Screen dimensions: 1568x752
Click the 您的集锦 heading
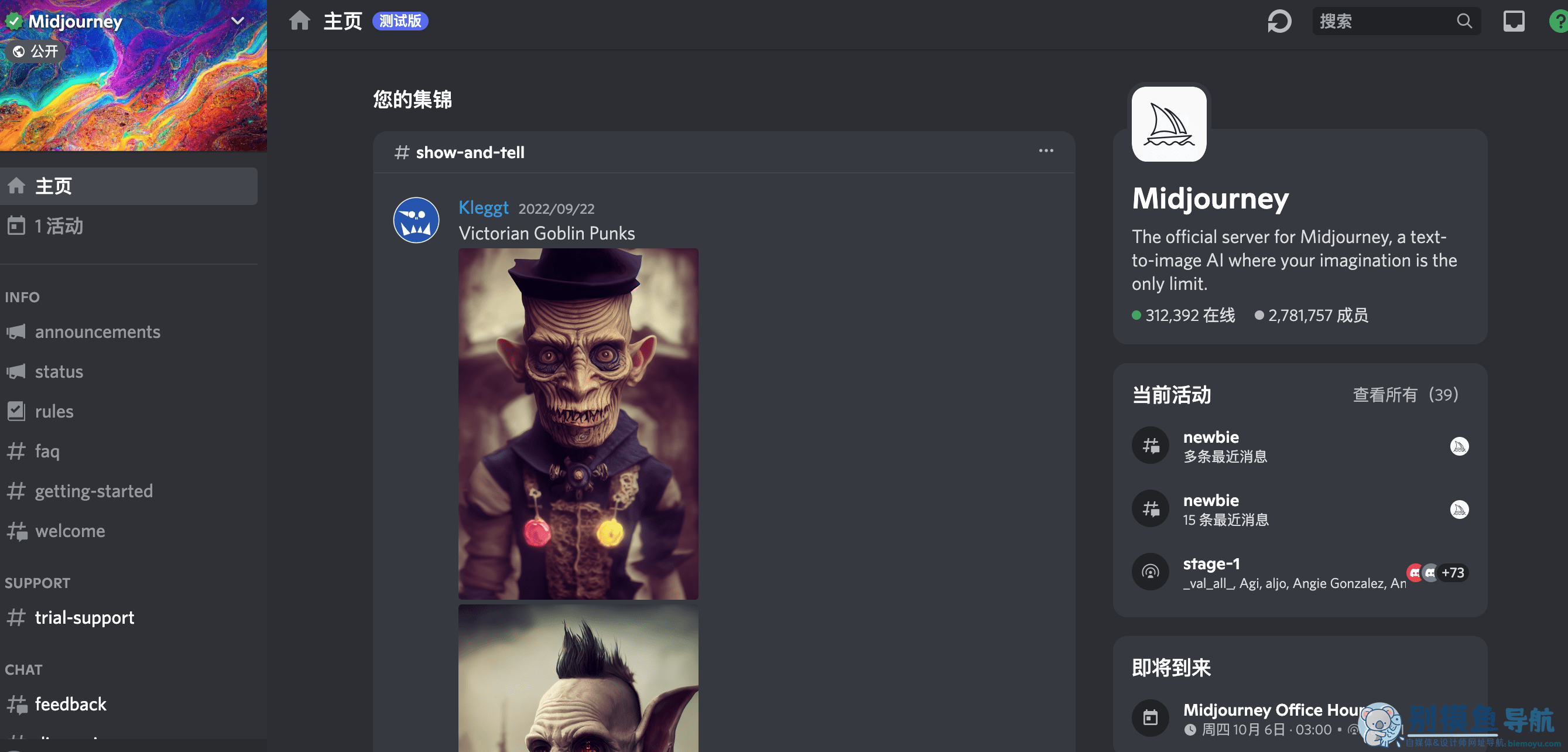pos(412,99)
